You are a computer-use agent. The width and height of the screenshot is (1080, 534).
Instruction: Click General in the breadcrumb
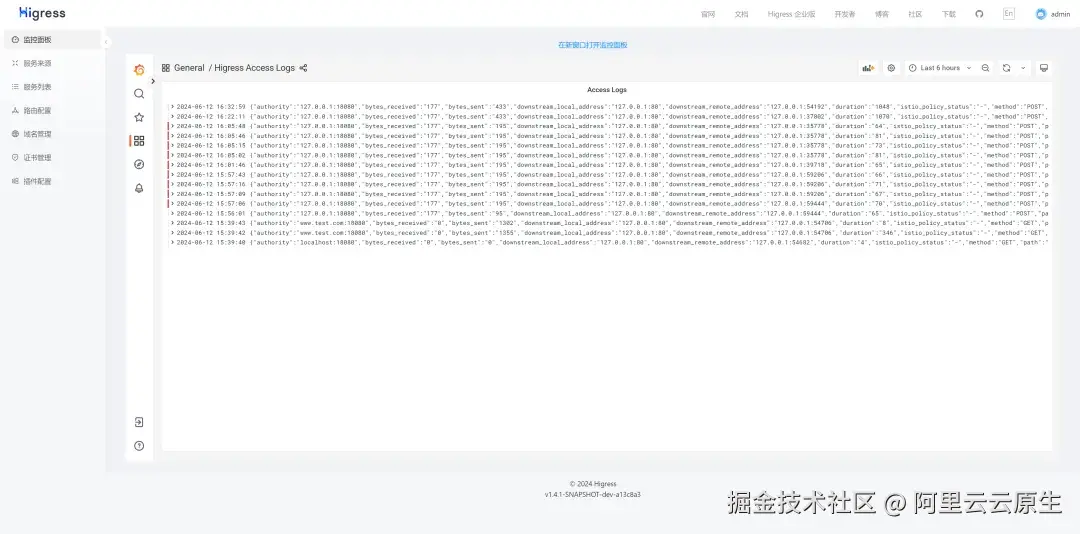point(189,68)
